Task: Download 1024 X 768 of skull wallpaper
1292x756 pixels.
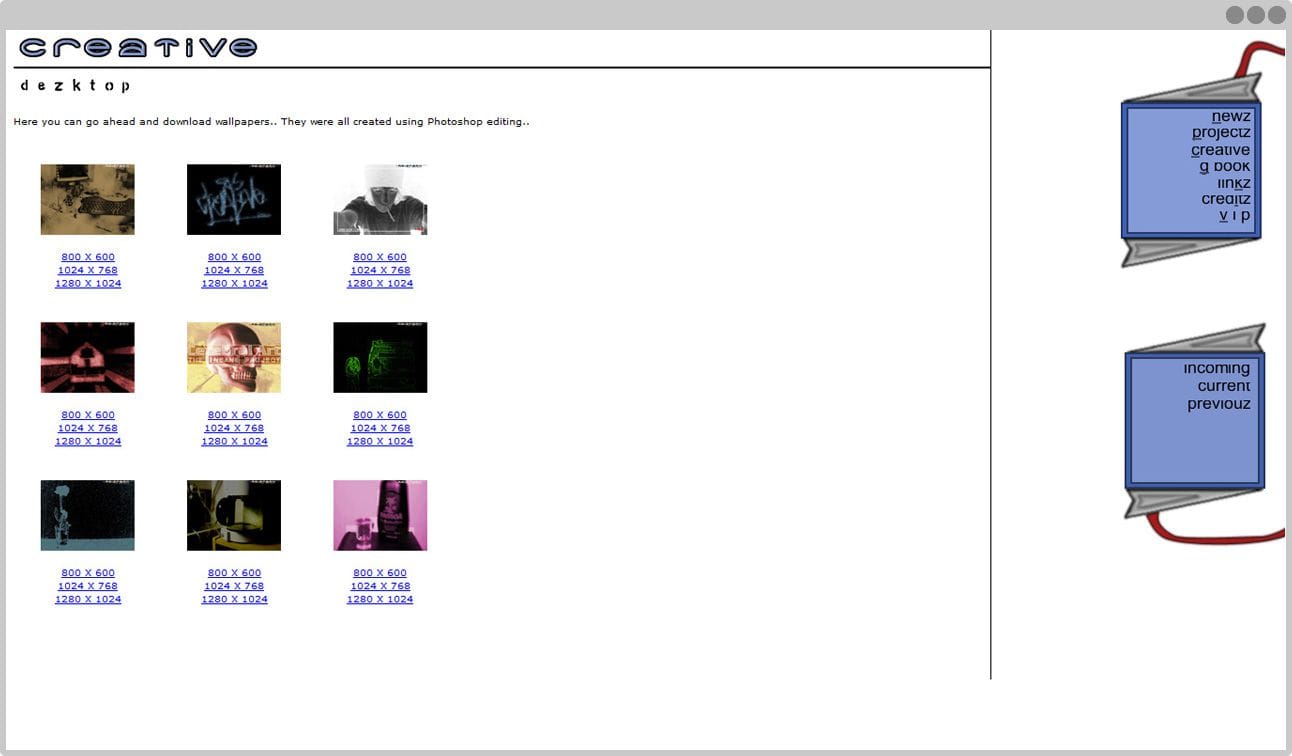Action: pyautogui.click(x=234, y=428)
